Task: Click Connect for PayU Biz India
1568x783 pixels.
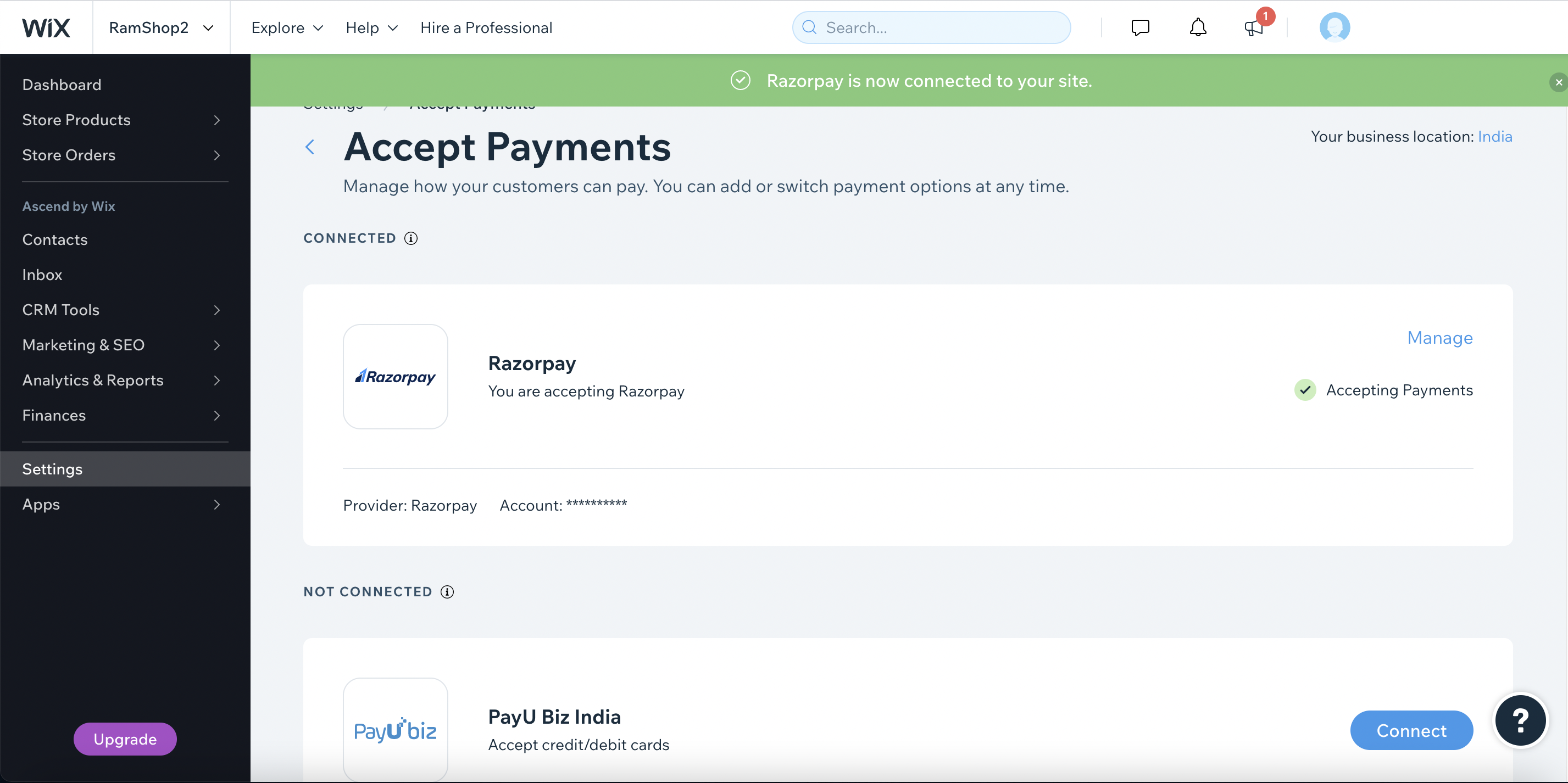Action: [1410, 731]
